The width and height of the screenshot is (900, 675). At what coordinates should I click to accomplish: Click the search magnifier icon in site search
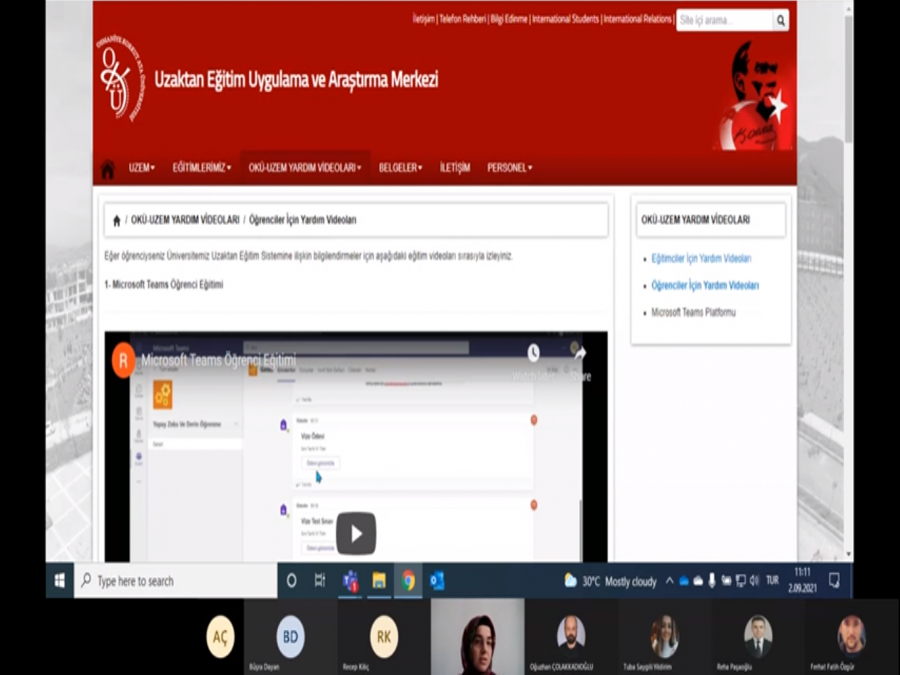pyautogui.click(x=781, y=21)
